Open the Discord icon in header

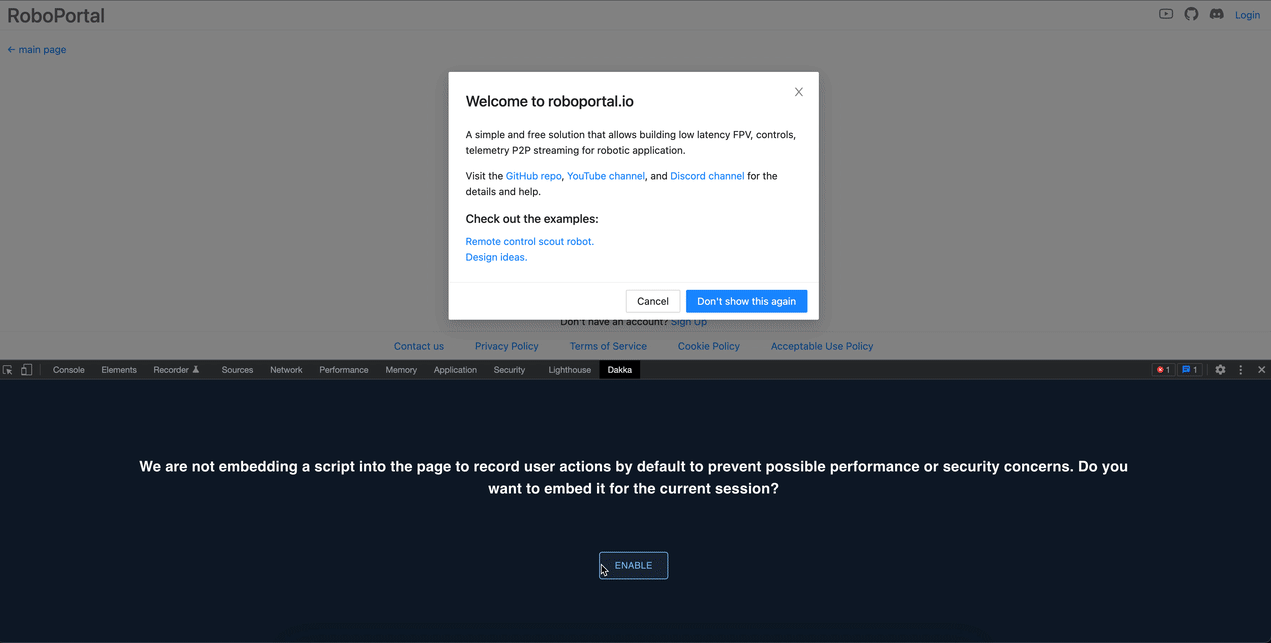point(1216,14)
